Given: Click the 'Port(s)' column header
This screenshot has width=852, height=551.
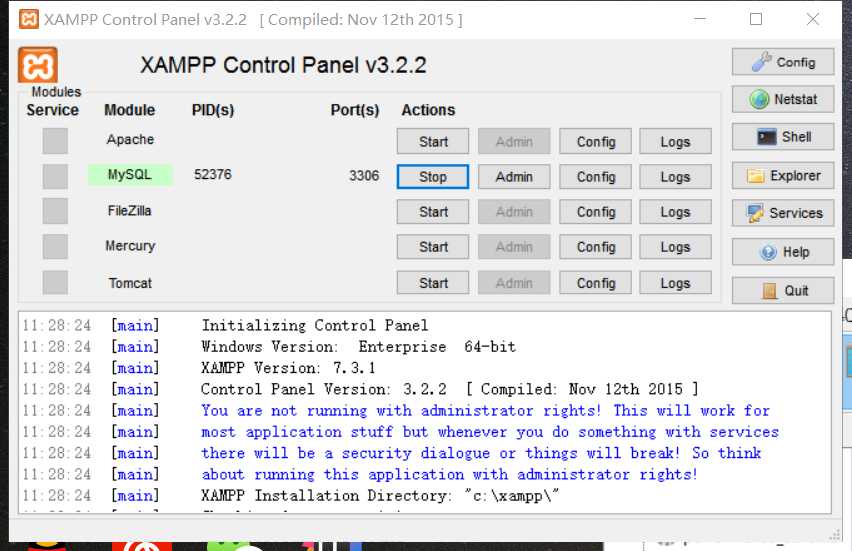Looking at the screenshot, I should point(355,110).
